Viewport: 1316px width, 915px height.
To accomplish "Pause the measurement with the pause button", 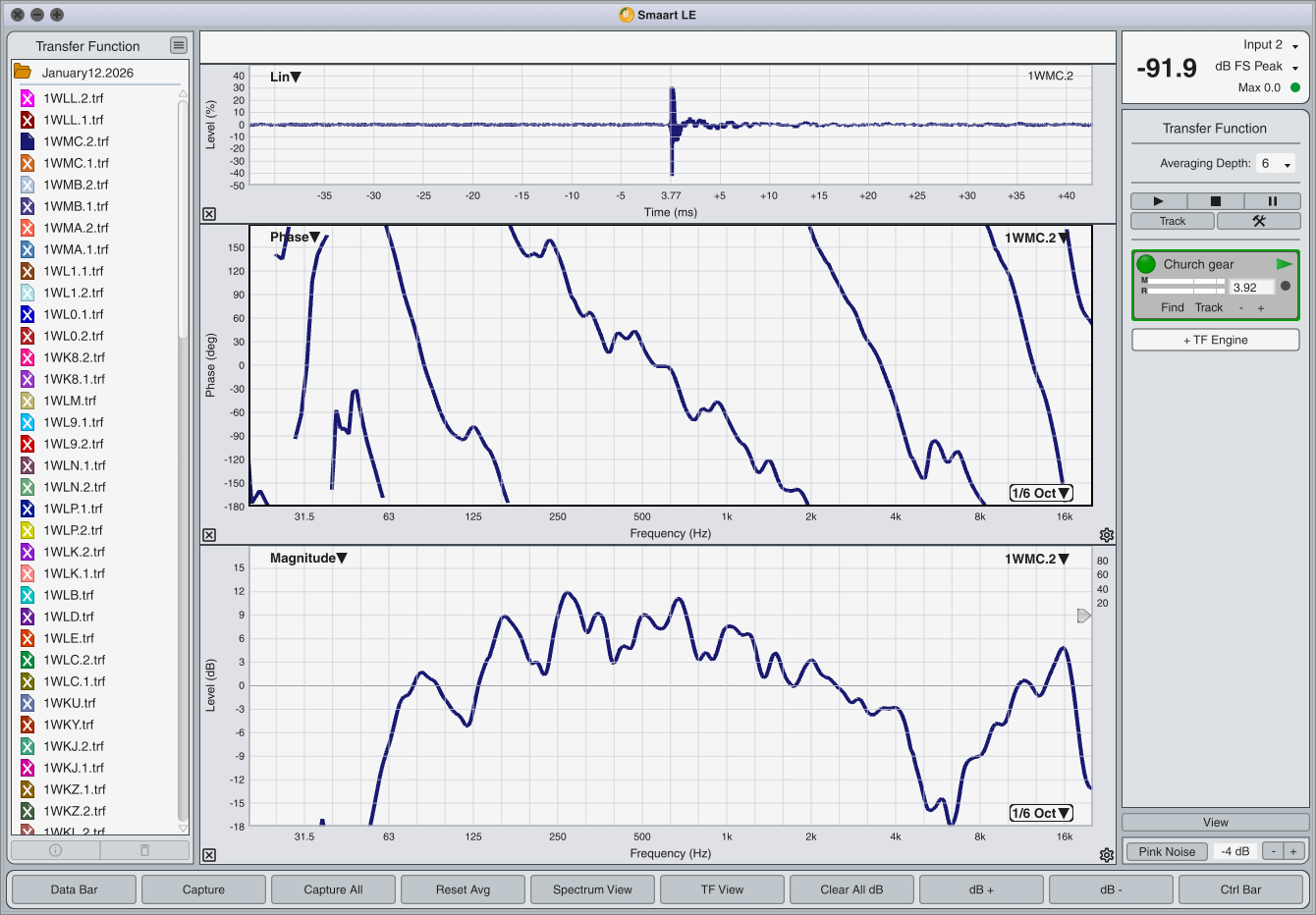I will pos(1272,201).
